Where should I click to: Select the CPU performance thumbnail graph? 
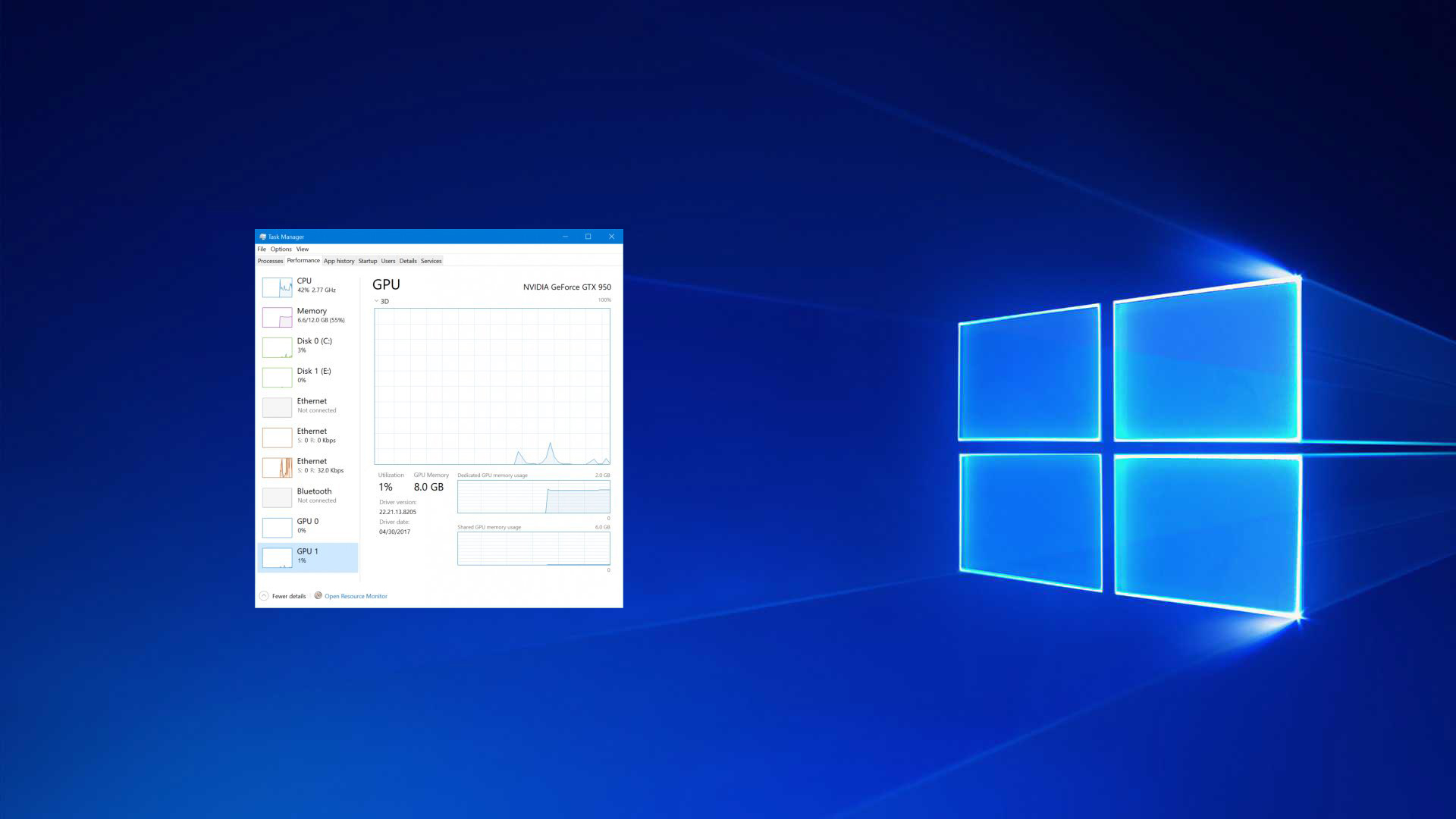277,287
